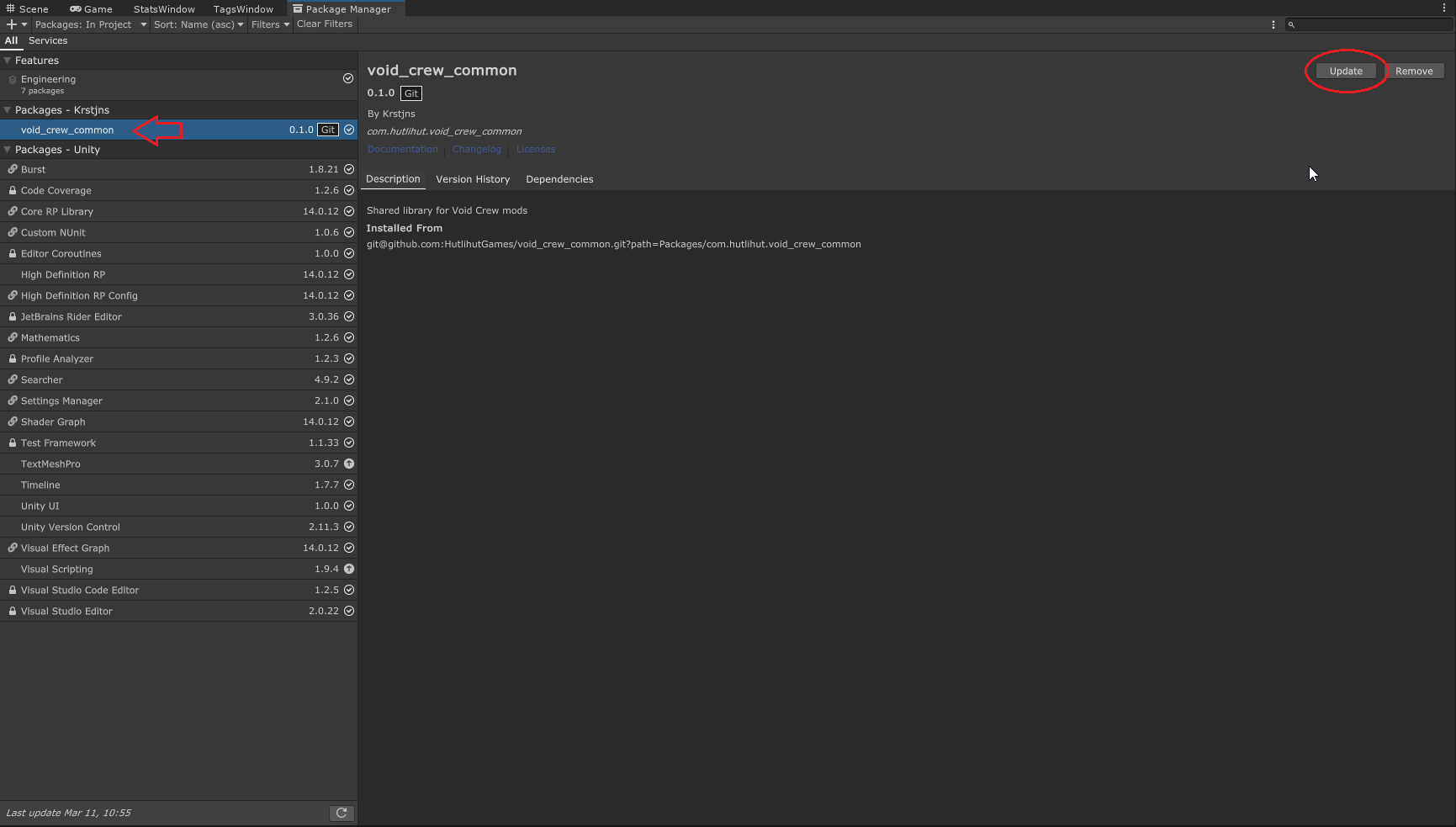Screen dimensions: 1456x827
Task: Click the installed checkmark icon for Burst
Action: click(349, 169)
